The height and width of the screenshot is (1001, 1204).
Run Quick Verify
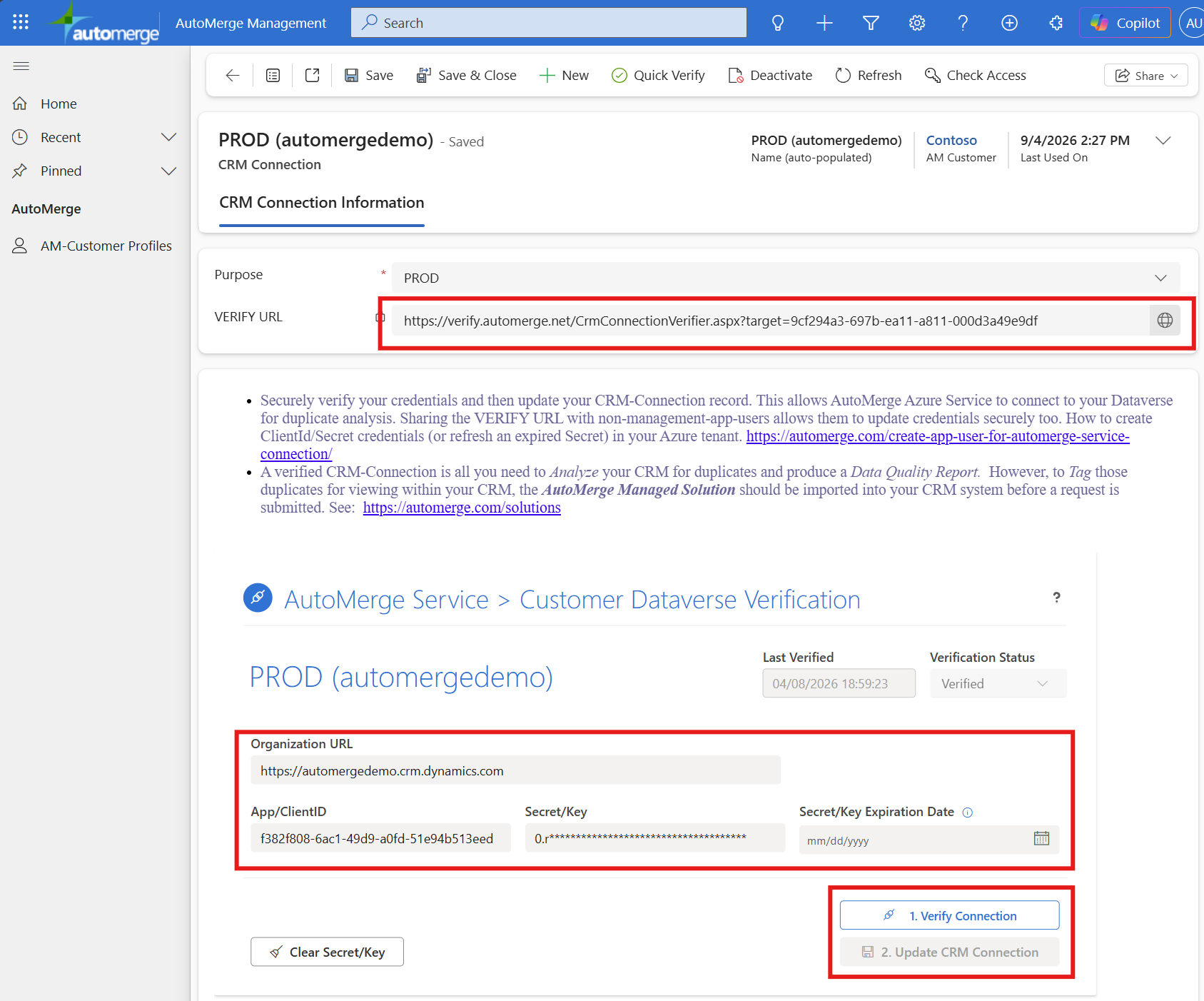pos(658,76)
